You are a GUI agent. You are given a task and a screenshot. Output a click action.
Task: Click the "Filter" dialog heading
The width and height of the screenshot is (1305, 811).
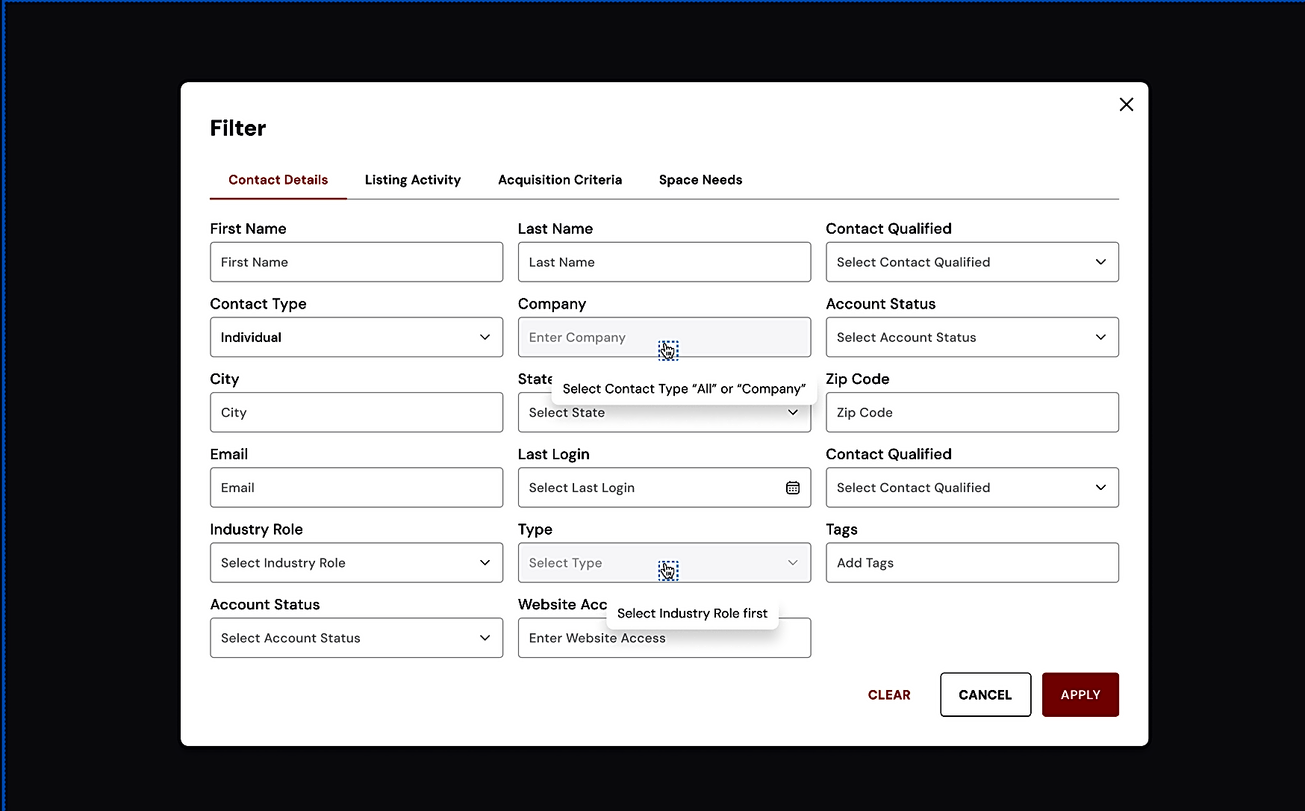pos(238,128)
